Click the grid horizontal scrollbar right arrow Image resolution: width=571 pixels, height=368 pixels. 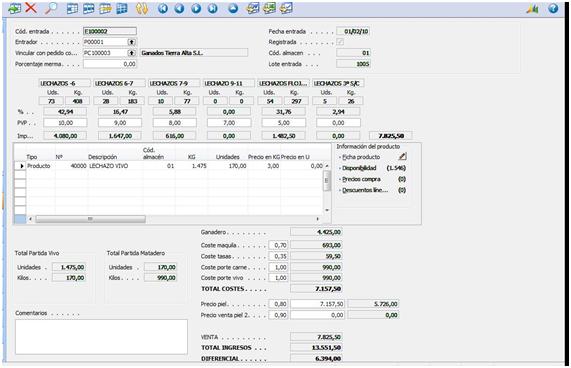(x=318, y=219)
